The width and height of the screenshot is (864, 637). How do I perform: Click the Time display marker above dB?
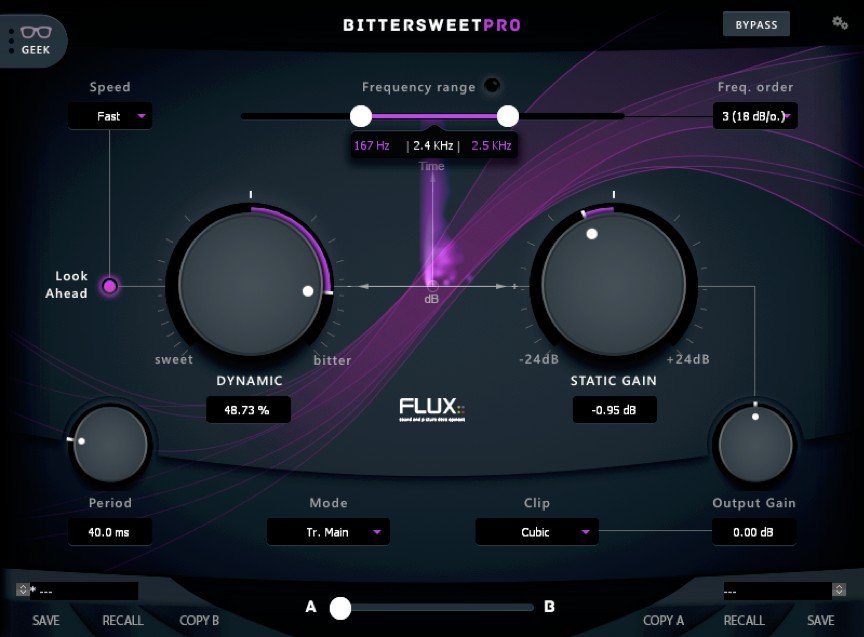click(x=431, y=166)
